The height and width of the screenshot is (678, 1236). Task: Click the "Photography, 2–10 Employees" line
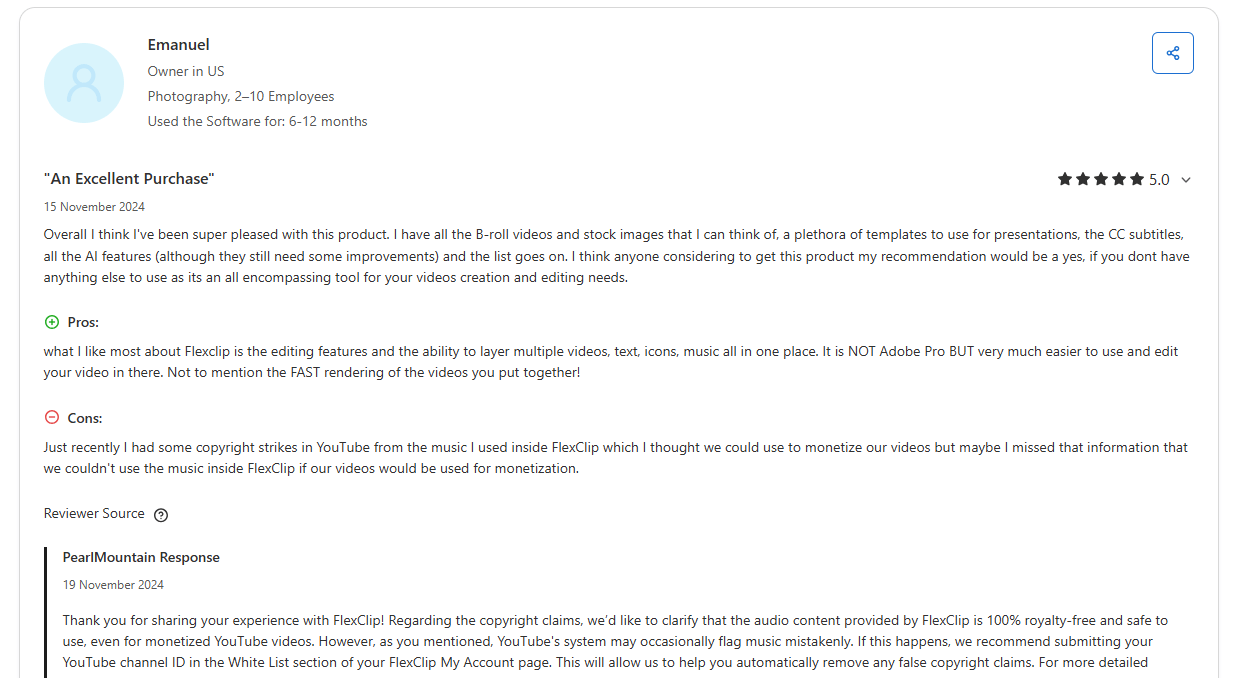click(x=241, y=97)
